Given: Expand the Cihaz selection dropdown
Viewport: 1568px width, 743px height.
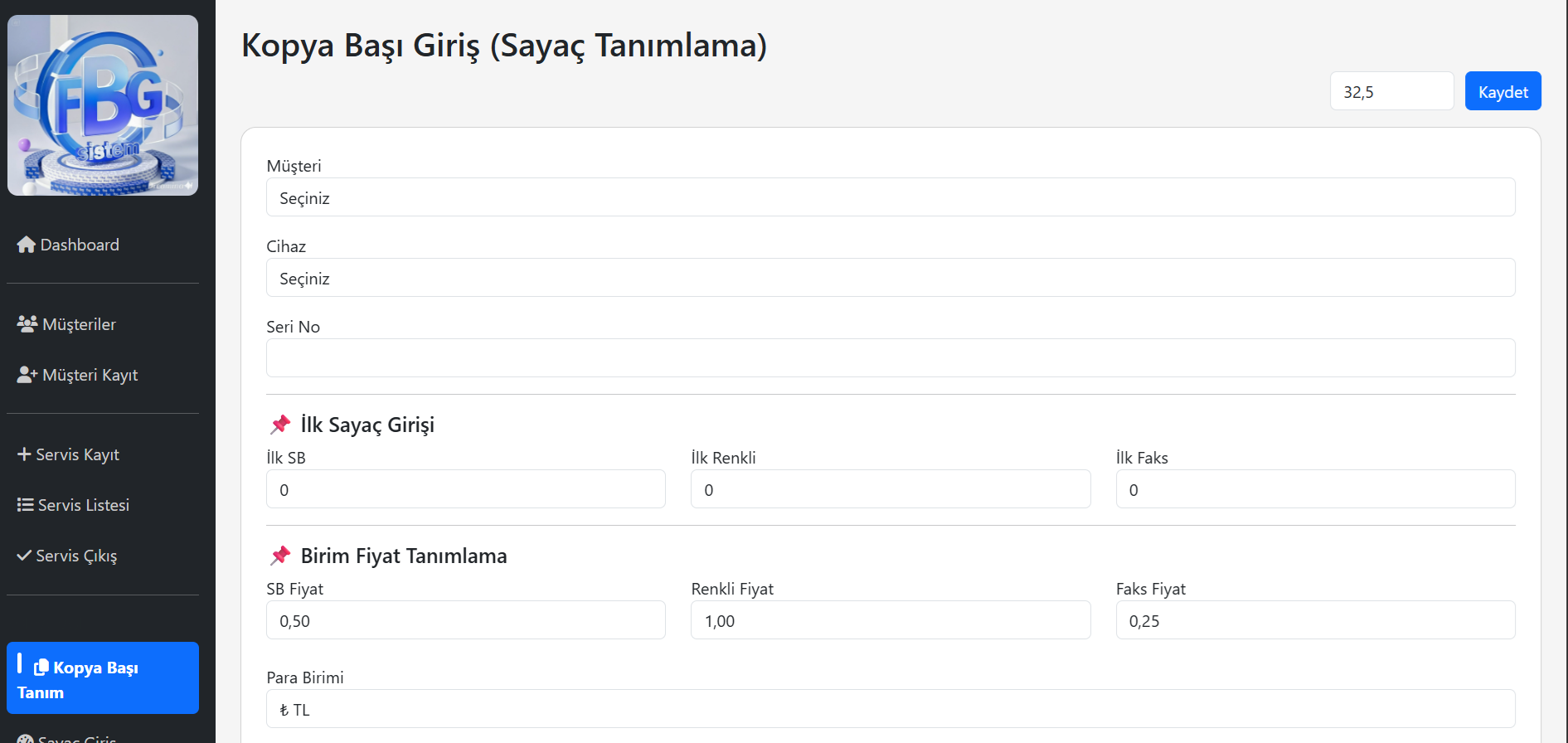Looking at the screenshot, I should point(890,278).
